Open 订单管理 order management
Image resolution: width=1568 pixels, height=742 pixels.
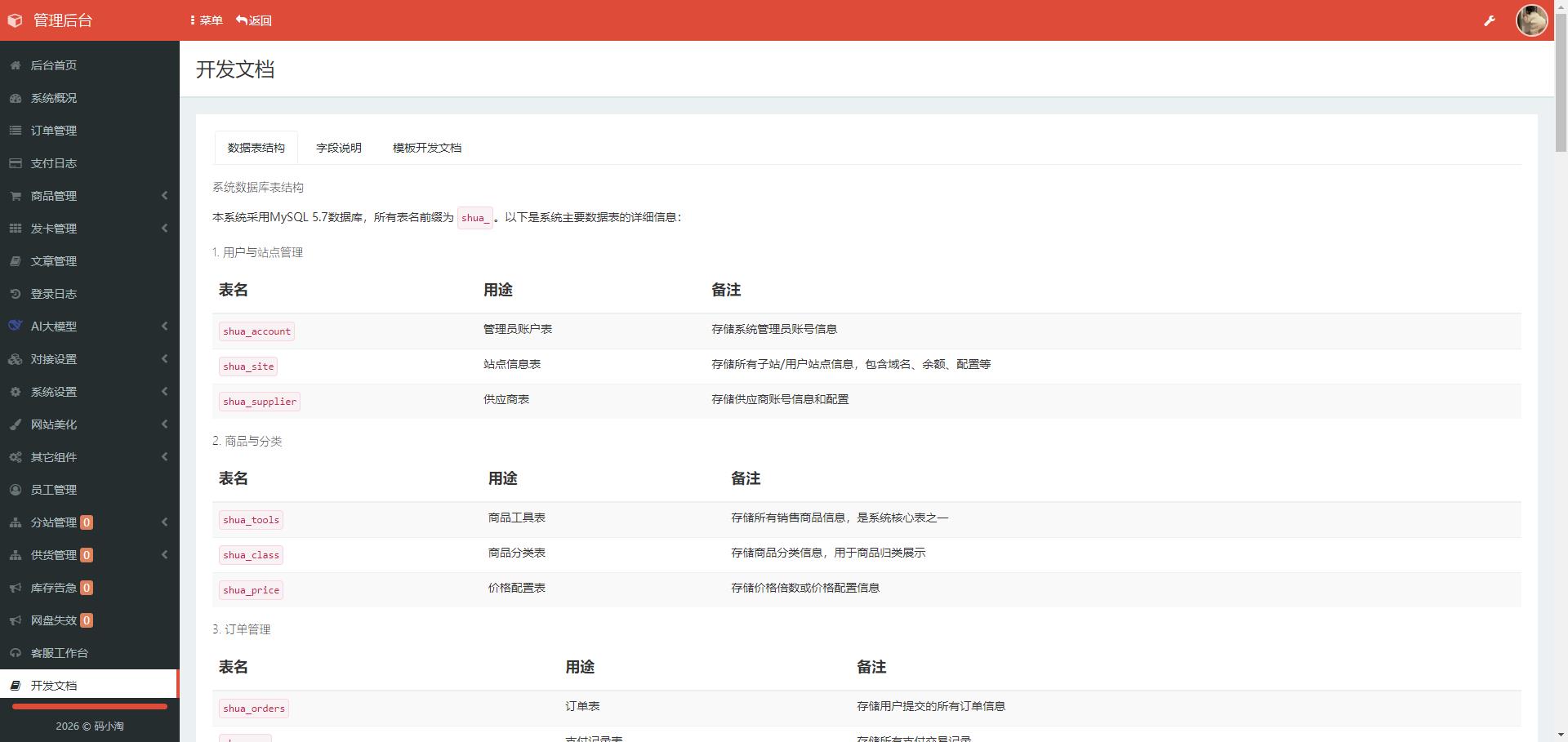52,131
